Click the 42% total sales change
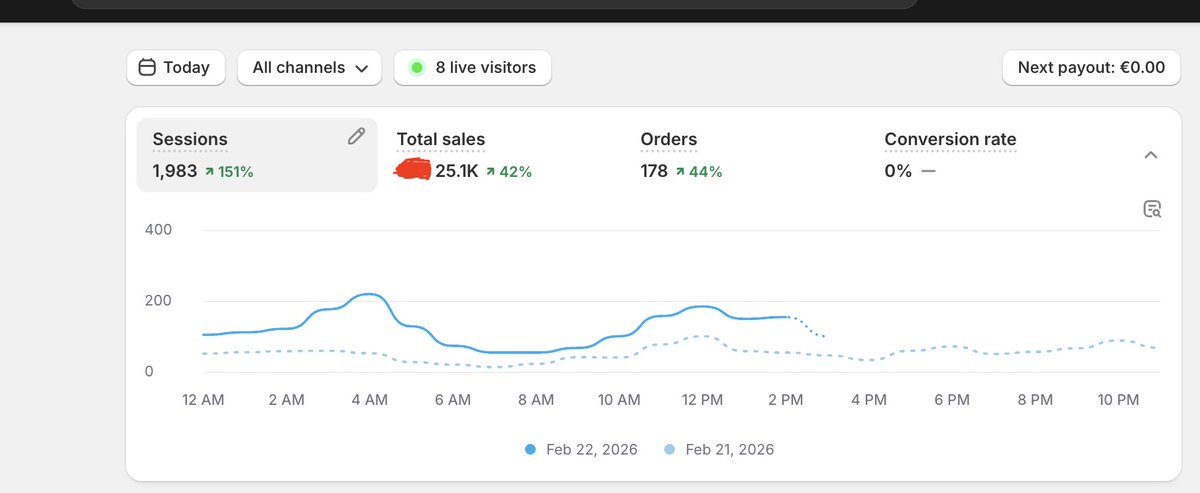This screenshot has width=1200, height=493. point(509,172)
